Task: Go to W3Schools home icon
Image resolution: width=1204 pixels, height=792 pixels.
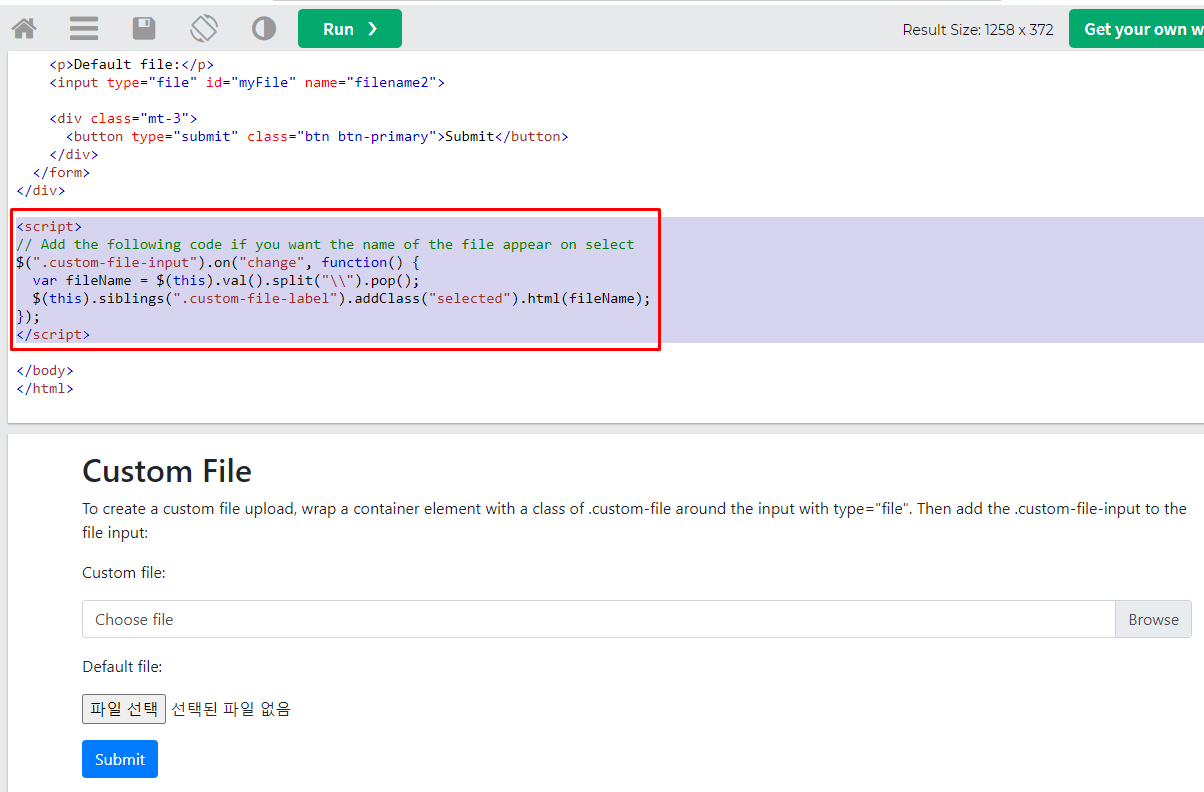Action: [x=24, y=29]
